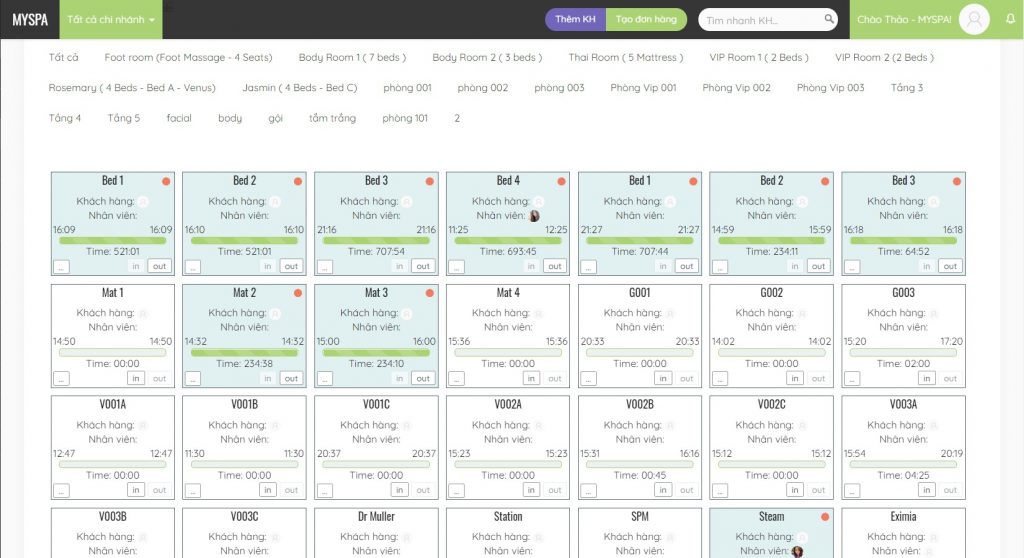1024x558 pixels.
Task: Click the Mat 3 progress bar
Action: (x=376, y=353)
